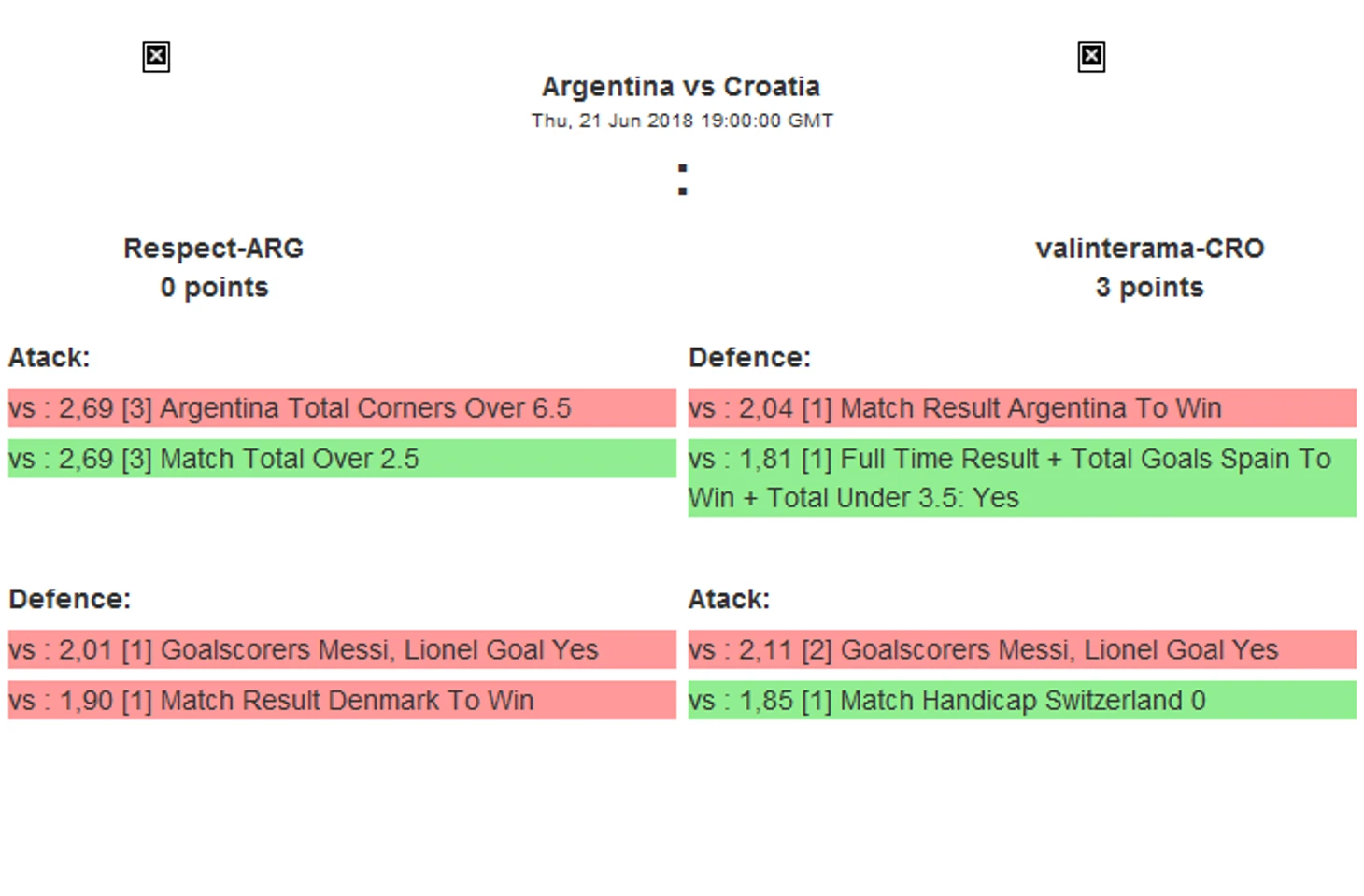
Task: Click the Argentina vs Croatia match title
Action: pyautogui.click(x=681, y=87)
